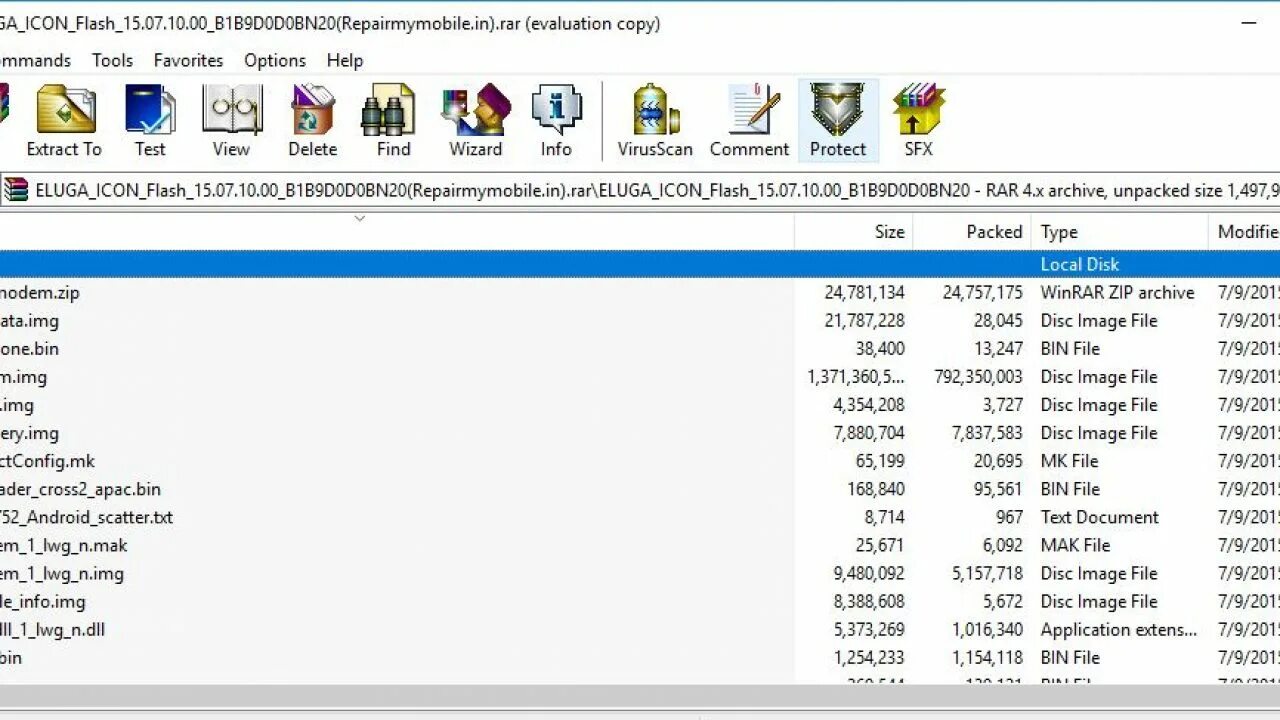1280x720 pixels.
Task: Add an archive Comment
Action: [749, 121]
